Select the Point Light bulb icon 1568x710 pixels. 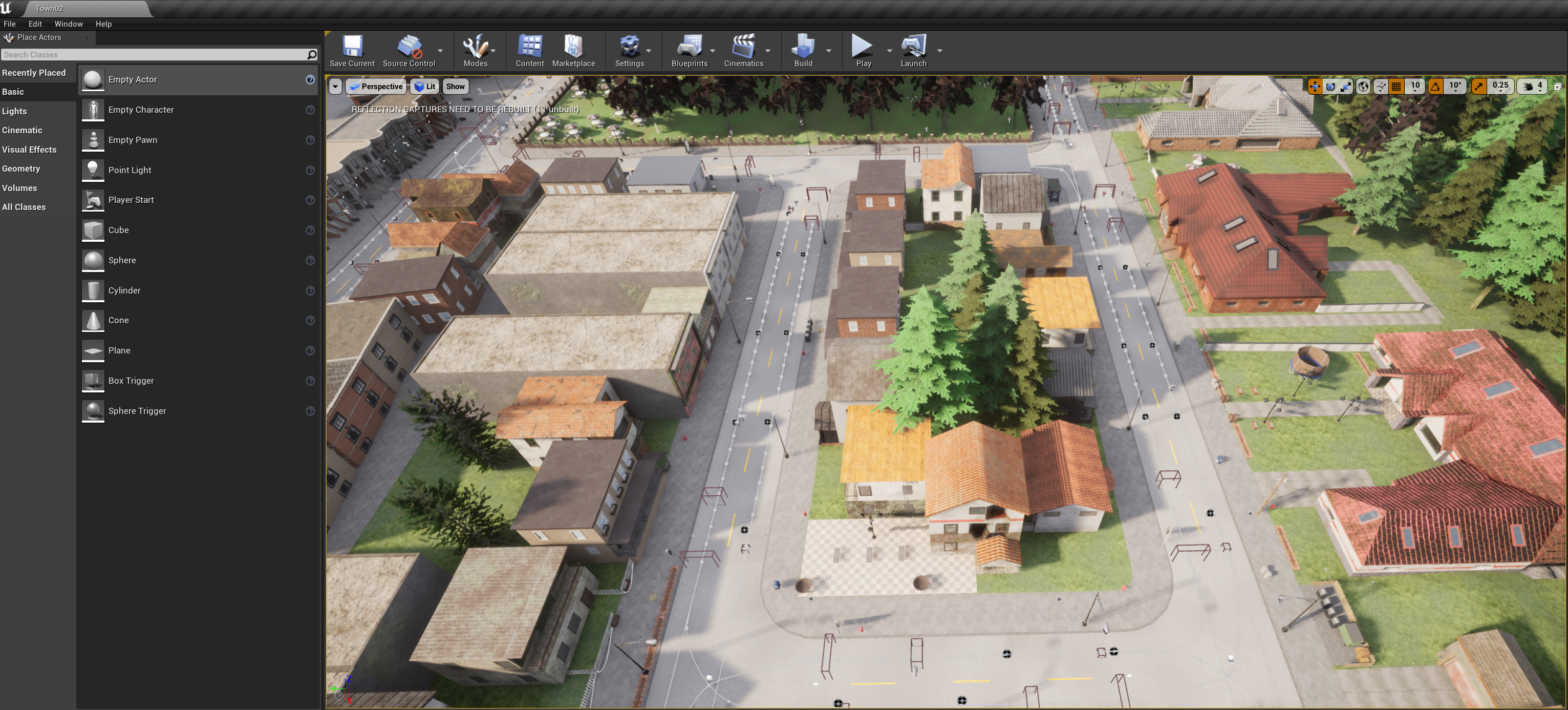[93, 171]
